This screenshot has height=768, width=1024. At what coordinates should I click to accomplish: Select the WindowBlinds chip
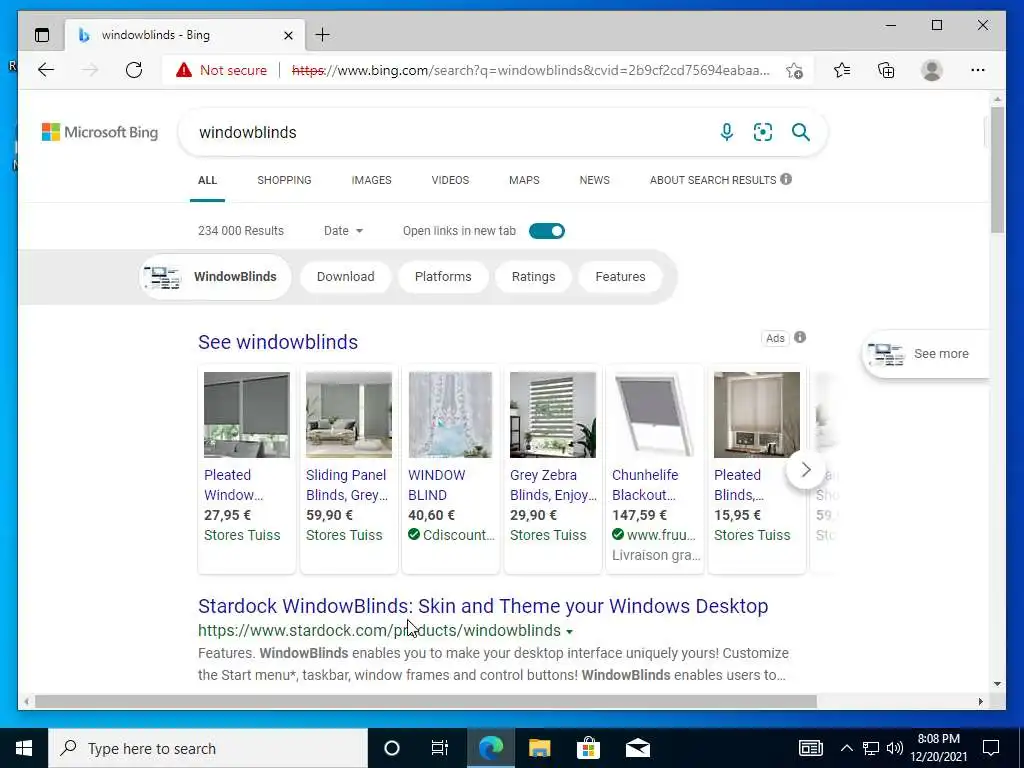coord(216,277)
